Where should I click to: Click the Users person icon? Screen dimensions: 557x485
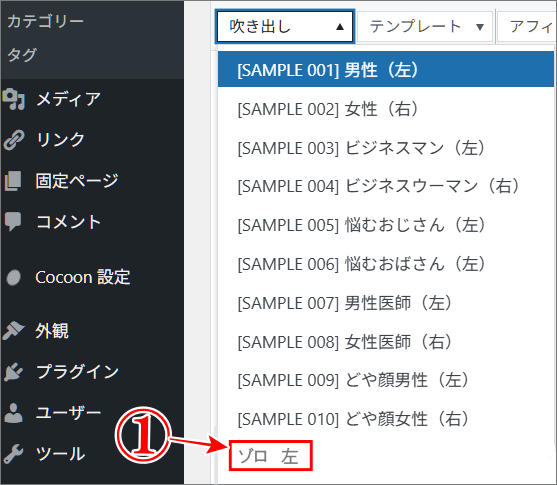tap(13, 413)
